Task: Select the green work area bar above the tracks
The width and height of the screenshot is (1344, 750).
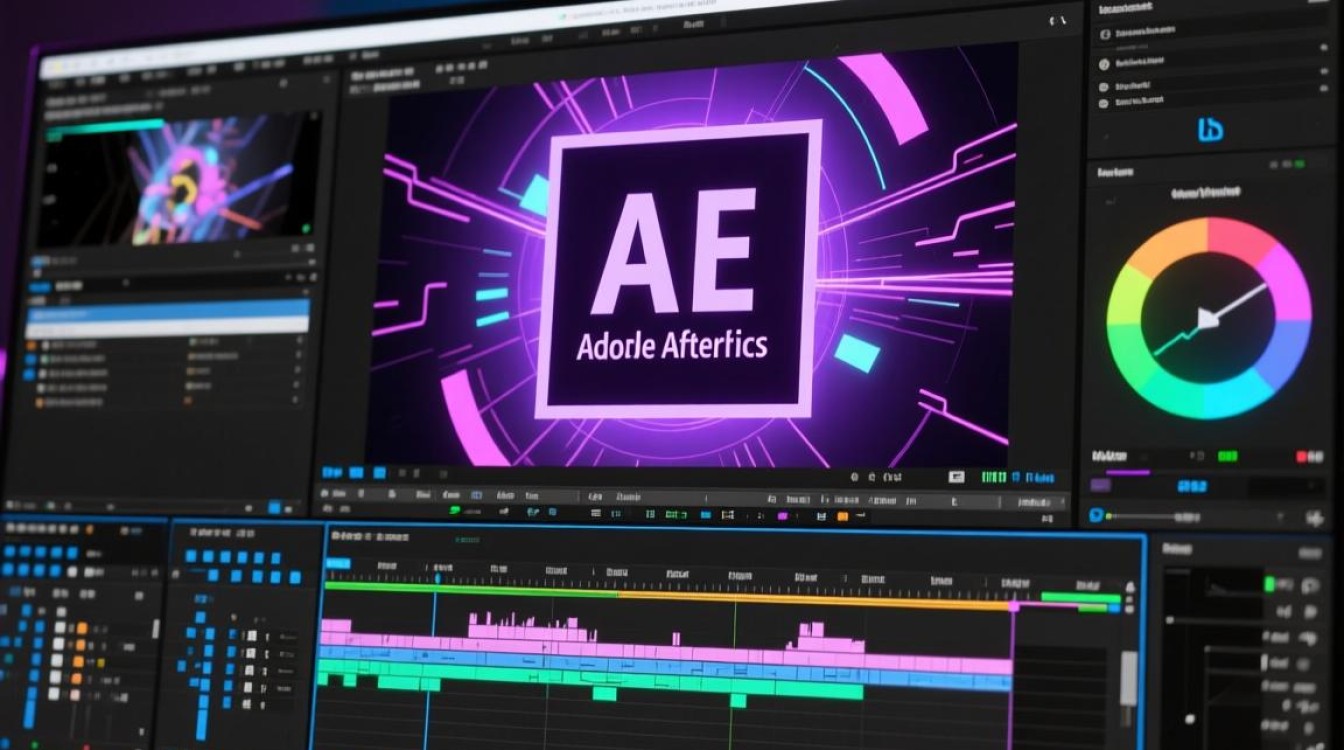Action: coord(472,589)
